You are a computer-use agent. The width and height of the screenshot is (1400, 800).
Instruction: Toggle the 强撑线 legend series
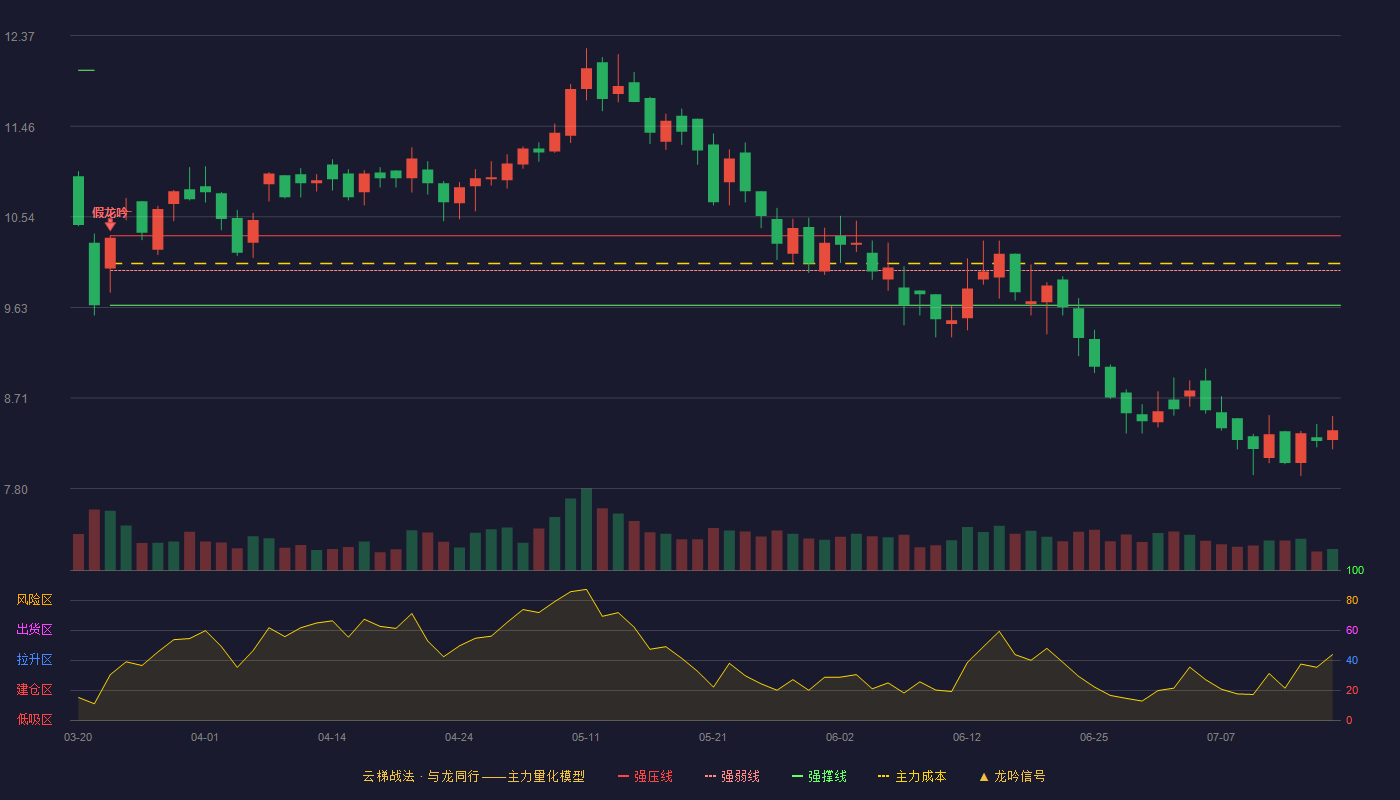click(827, 776)
